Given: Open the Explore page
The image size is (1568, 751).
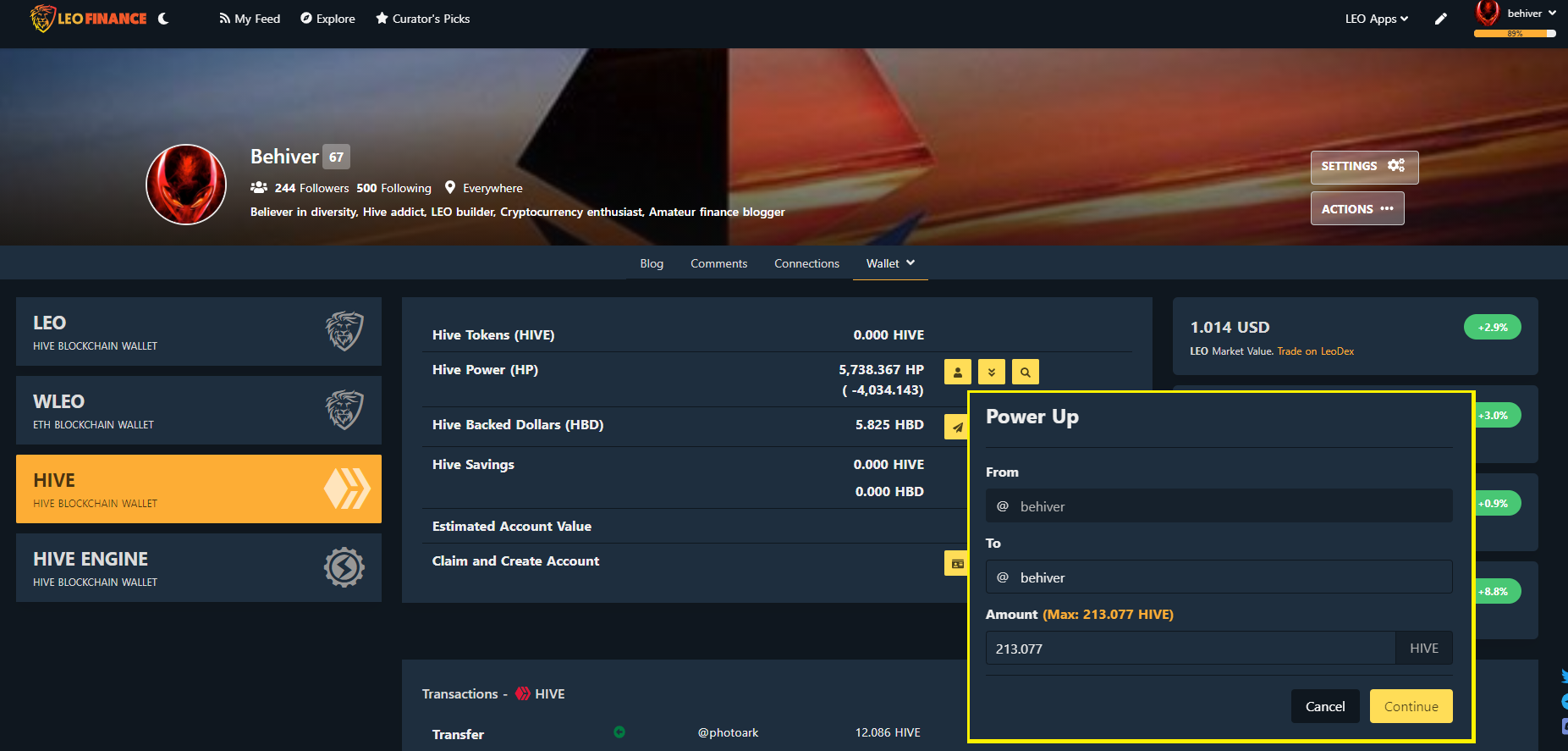Looking at the screenshot, I should (x=327, y=19).
